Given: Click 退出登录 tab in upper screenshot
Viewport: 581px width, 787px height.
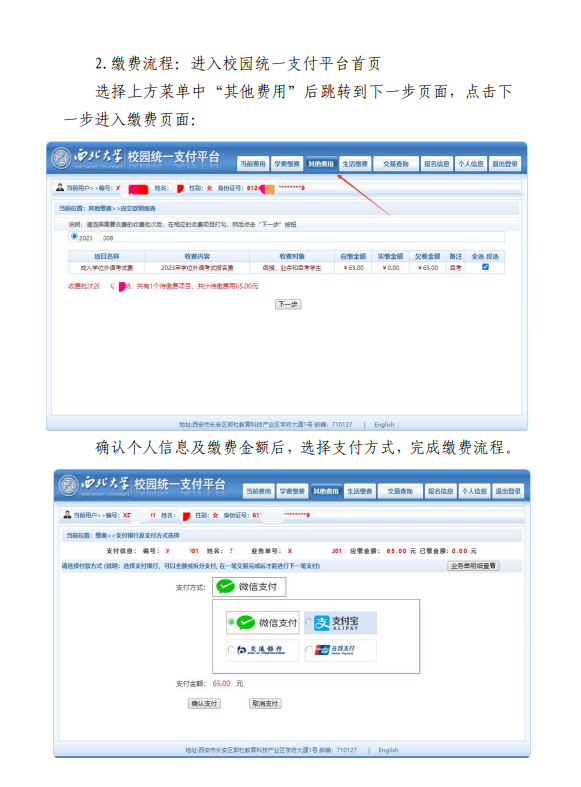Looking at the screenshot, I should pos(505,164).
